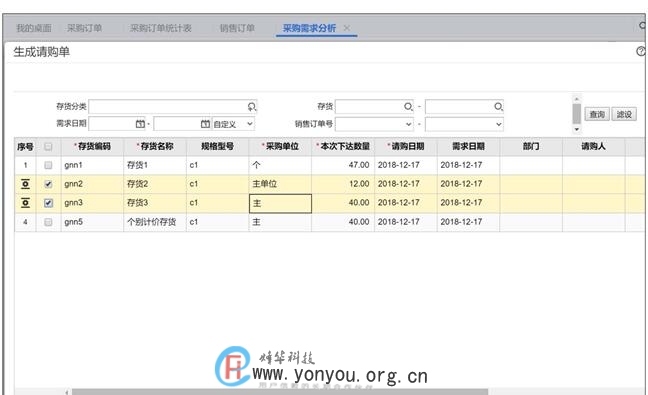Click the 请购人 column header
Image resolution: width=648 pixels, height=395 pixels.
click(x=593, y=146)
